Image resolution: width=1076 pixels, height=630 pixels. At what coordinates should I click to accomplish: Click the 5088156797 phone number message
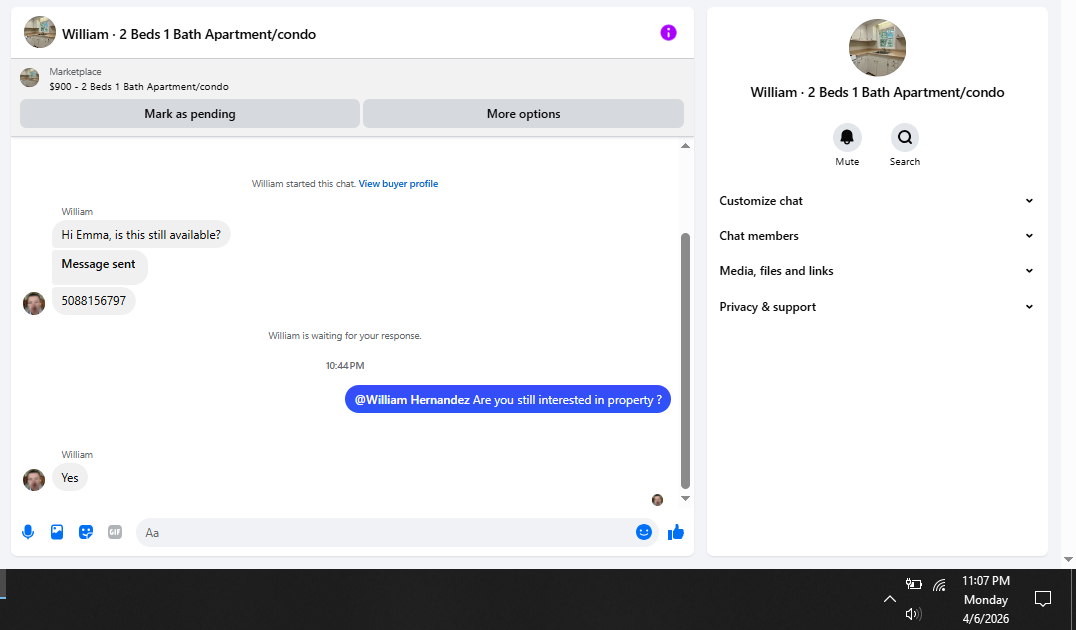coord(94,301)
